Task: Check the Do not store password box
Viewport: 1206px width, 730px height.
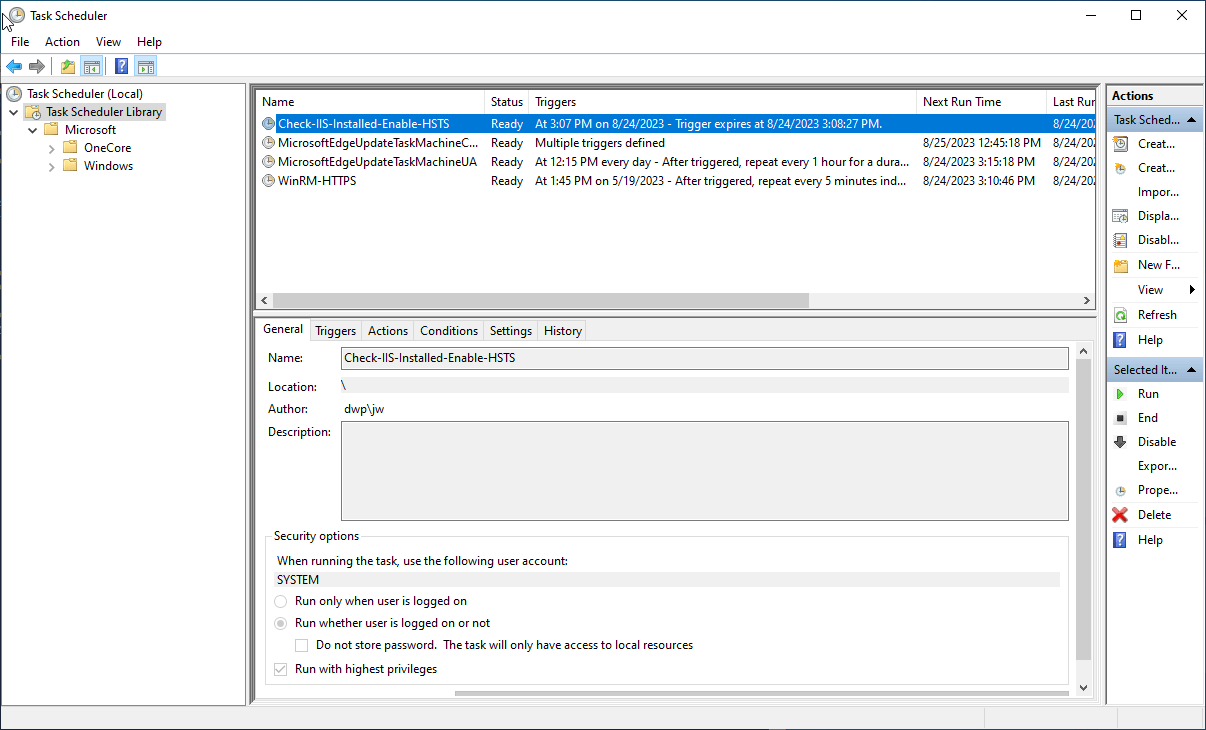Action: coord(302,645)
